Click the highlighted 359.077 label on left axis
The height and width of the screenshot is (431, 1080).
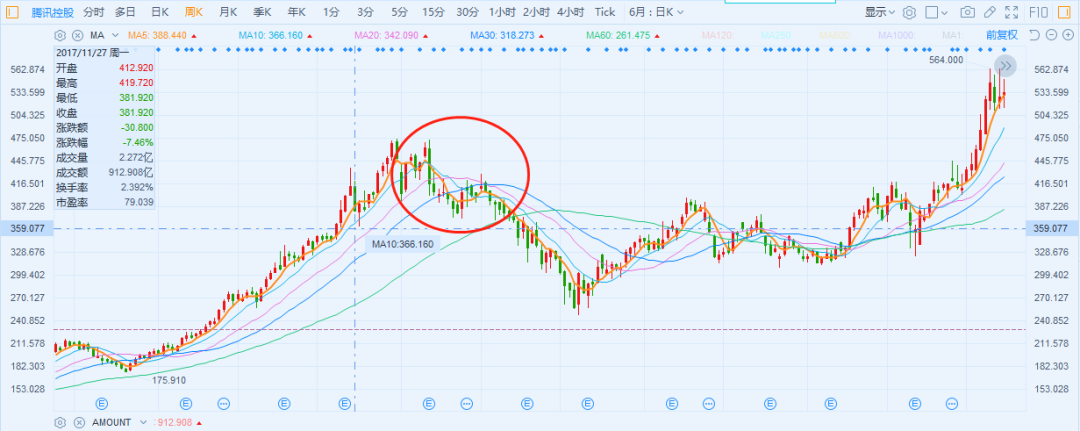coord(26,229)
